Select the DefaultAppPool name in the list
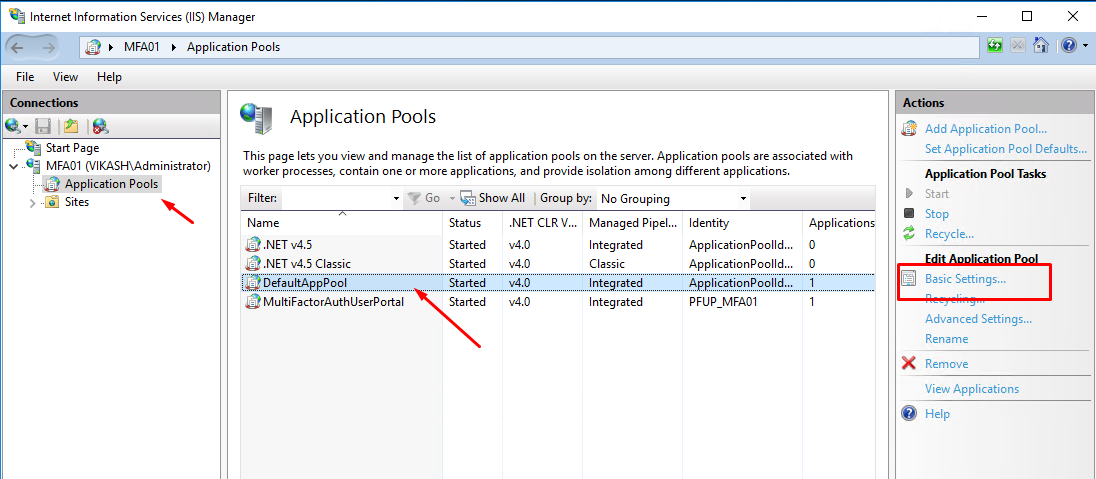This screenshot has width=1096, height=479. coord(305,283)
